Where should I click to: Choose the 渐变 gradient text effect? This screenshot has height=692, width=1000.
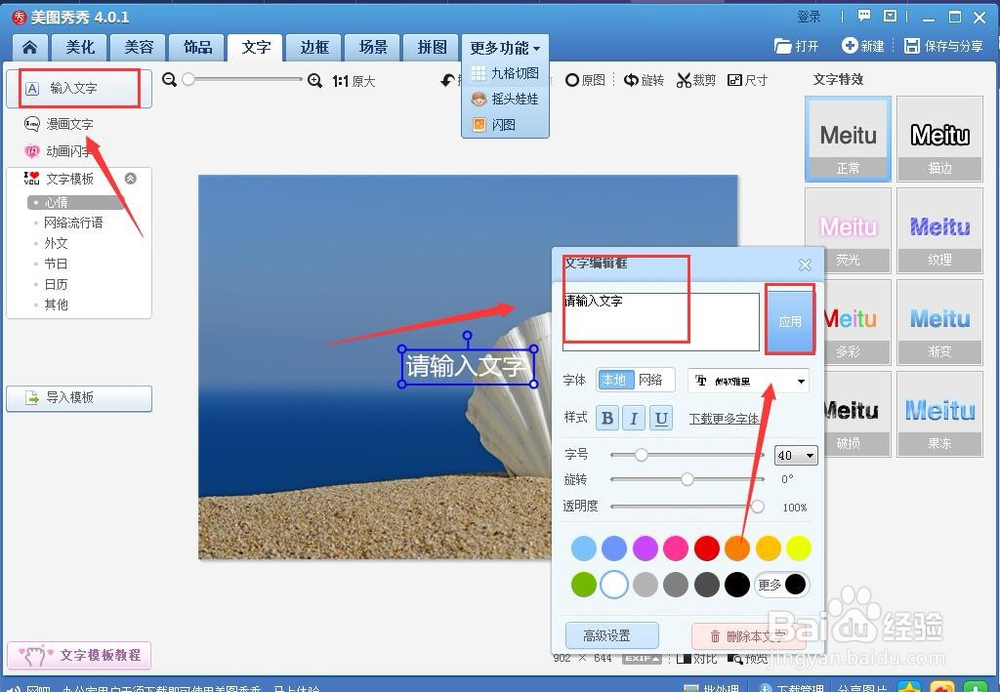pyautogui.click(x=940, y=323)
